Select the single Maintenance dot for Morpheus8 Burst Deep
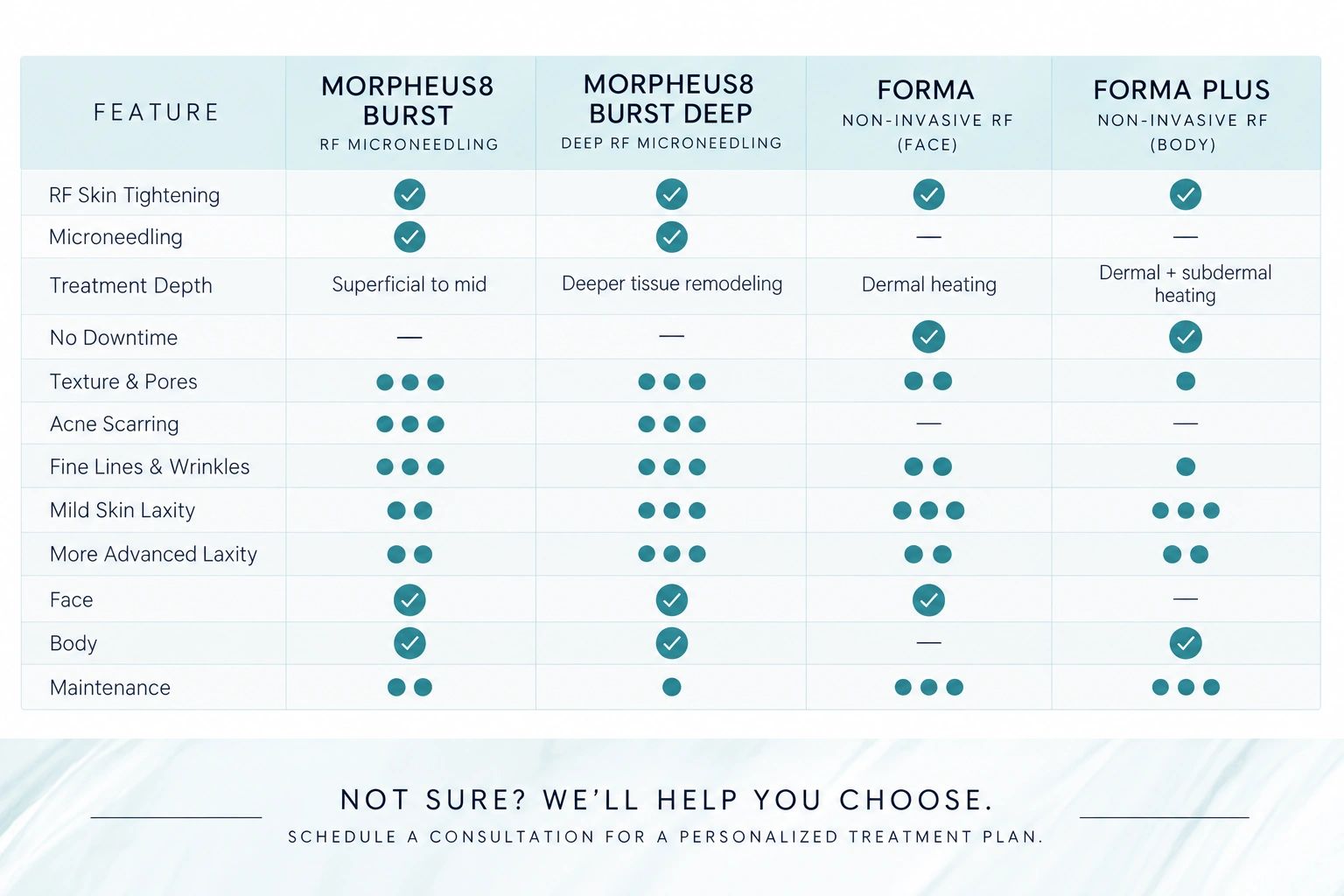Viewport: 1344px width, 896px height. pos(671,687)
